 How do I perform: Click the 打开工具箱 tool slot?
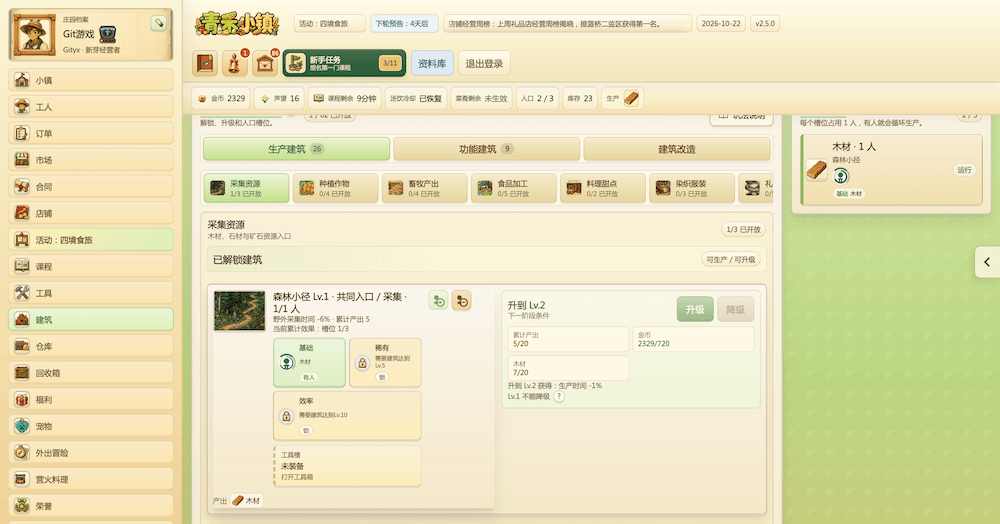[347, 466]
